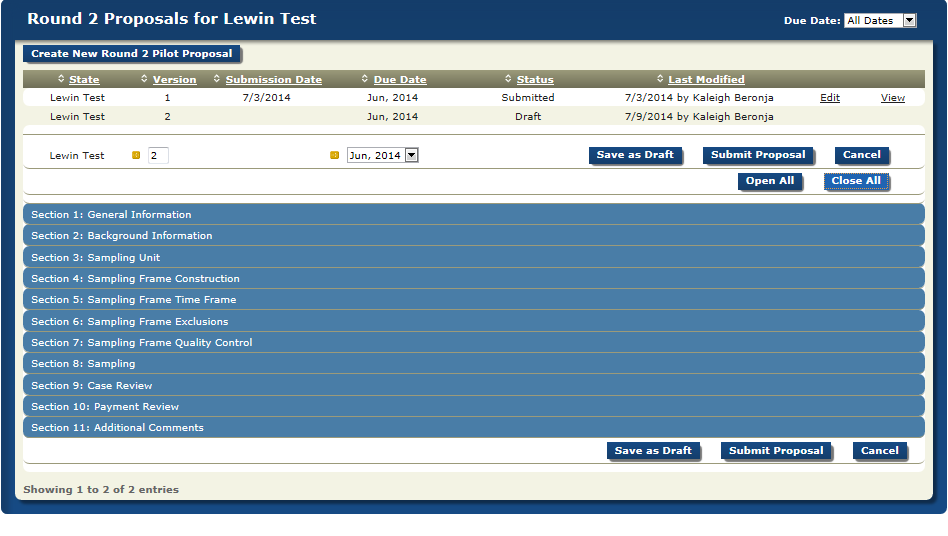Open the Jun, 2014 due date dropdown
Image resolution: width=948 pixels, height=536 pixels.
383,155
